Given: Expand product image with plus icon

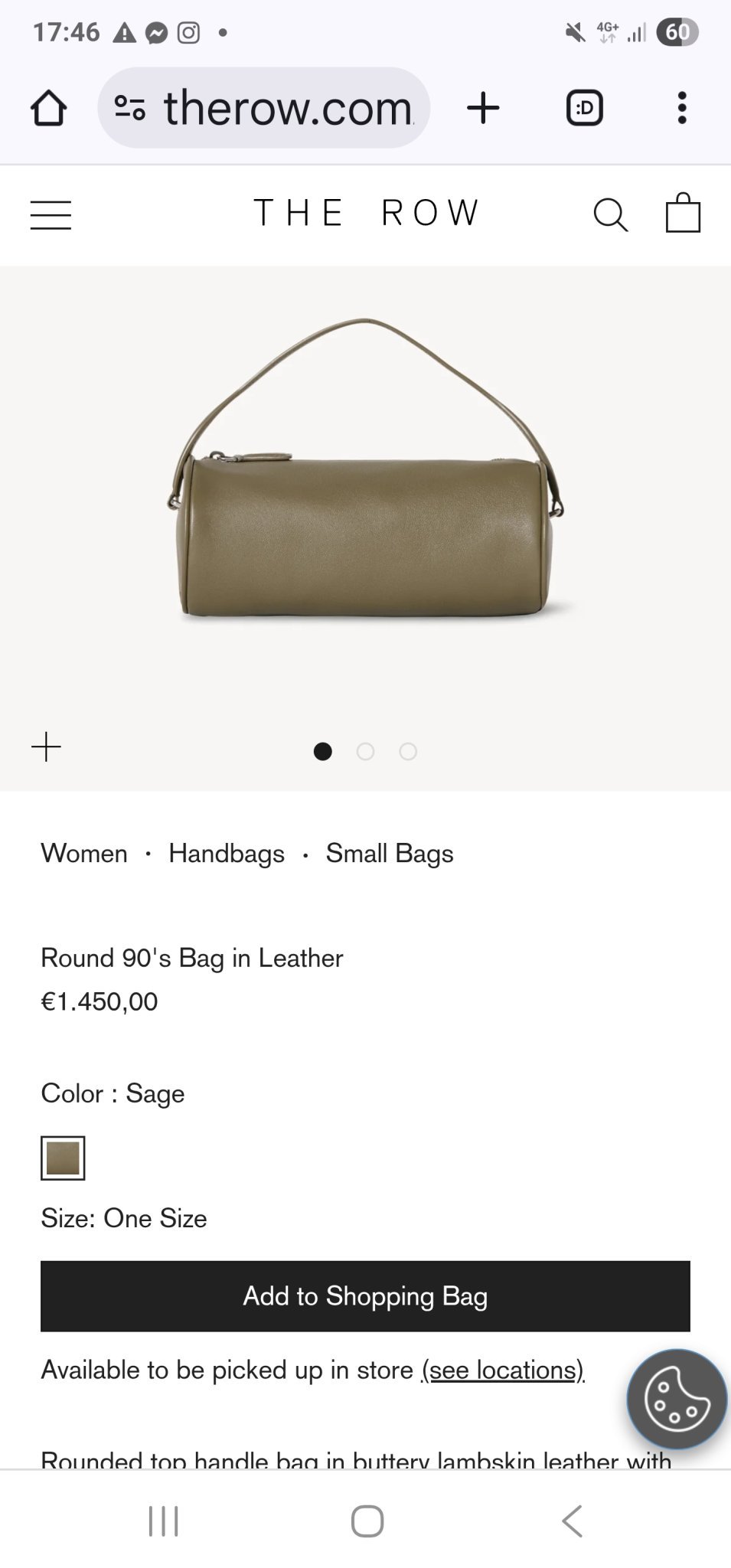Looking at the screenshot, I should (46, 747).
